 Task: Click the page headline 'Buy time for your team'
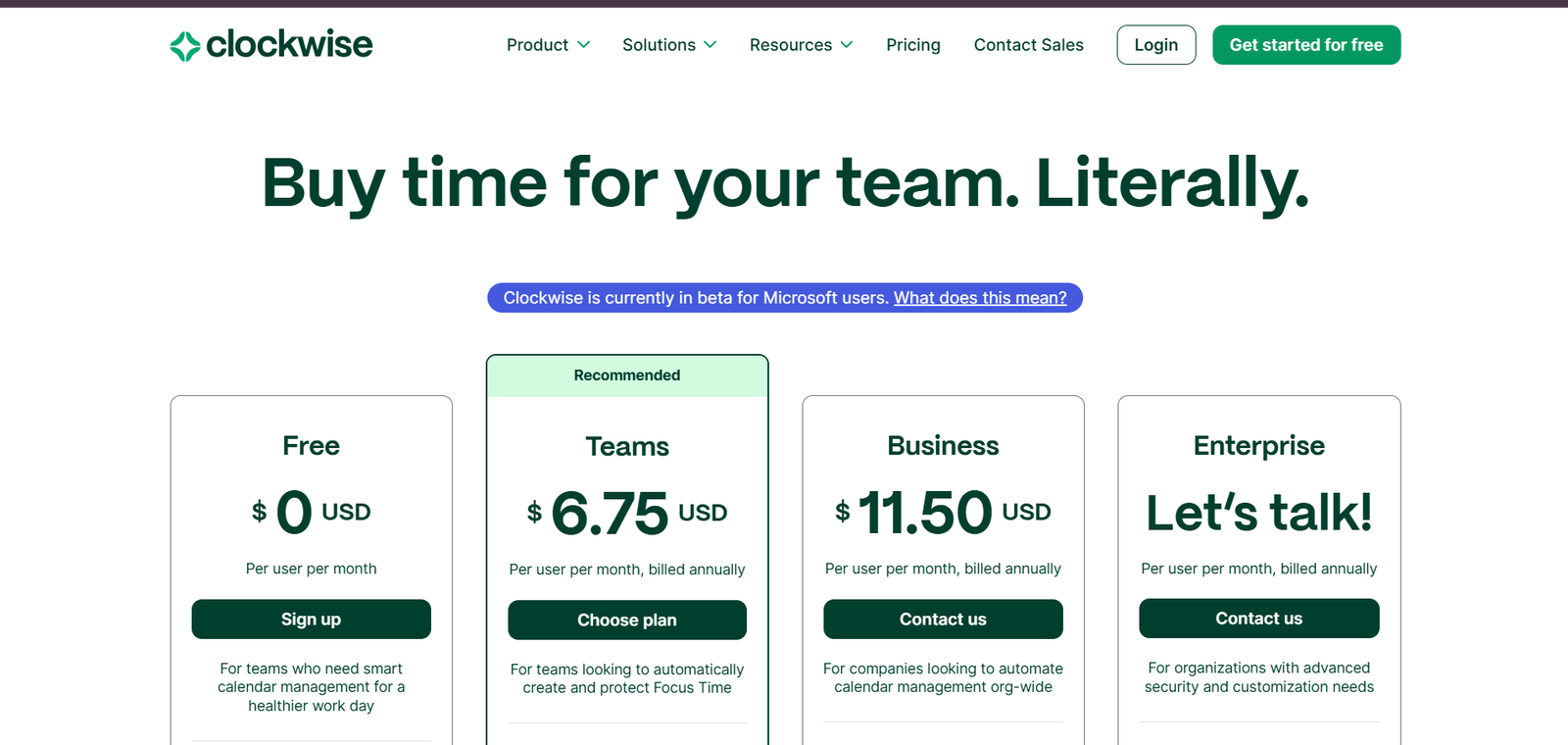(x=785, y=183)
